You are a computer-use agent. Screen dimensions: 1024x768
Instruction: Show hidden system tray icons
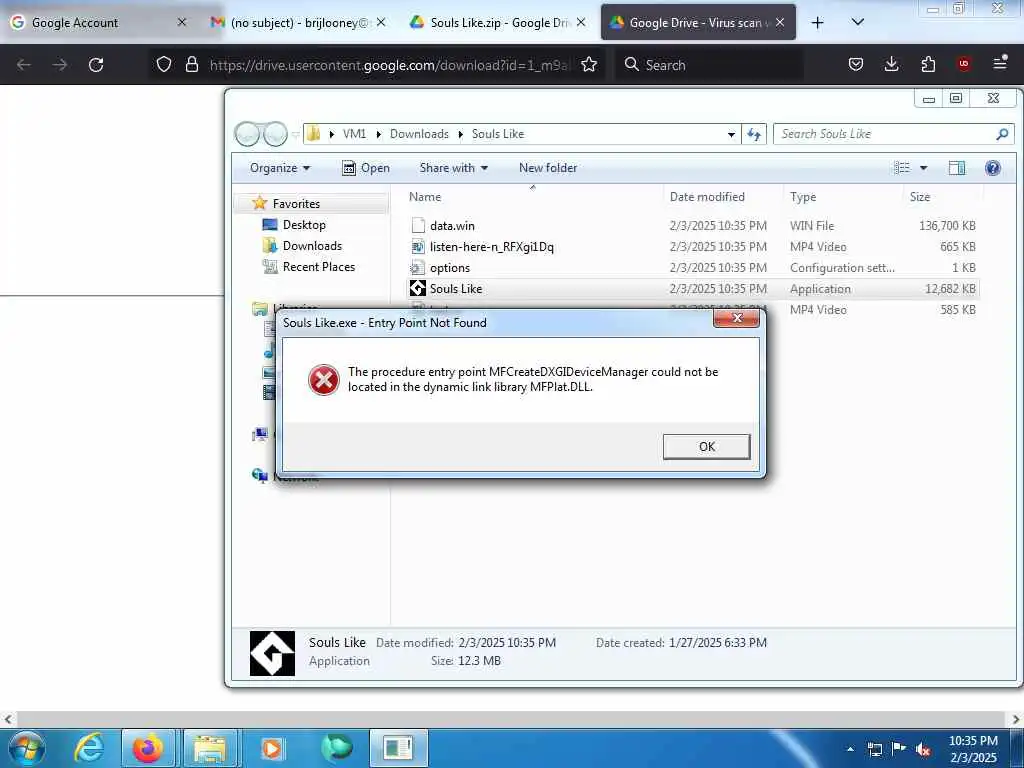pos(850,749)
